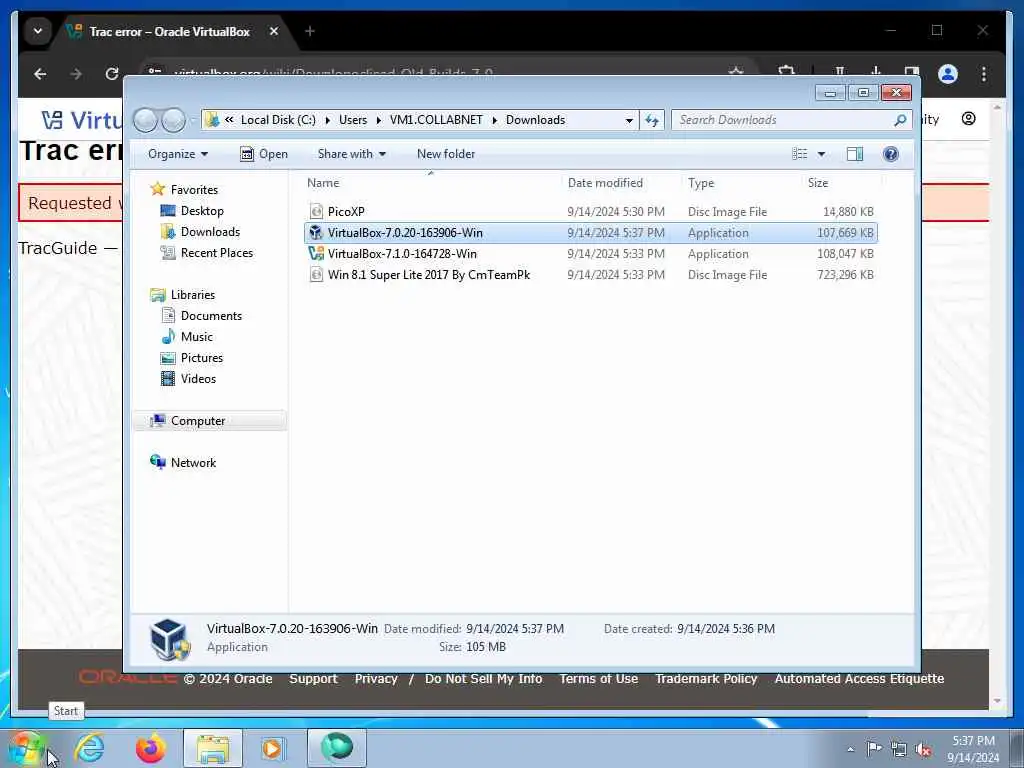Click Windows Explorer taskbar button
This screenshot has width=1024, height=768.
212,748
